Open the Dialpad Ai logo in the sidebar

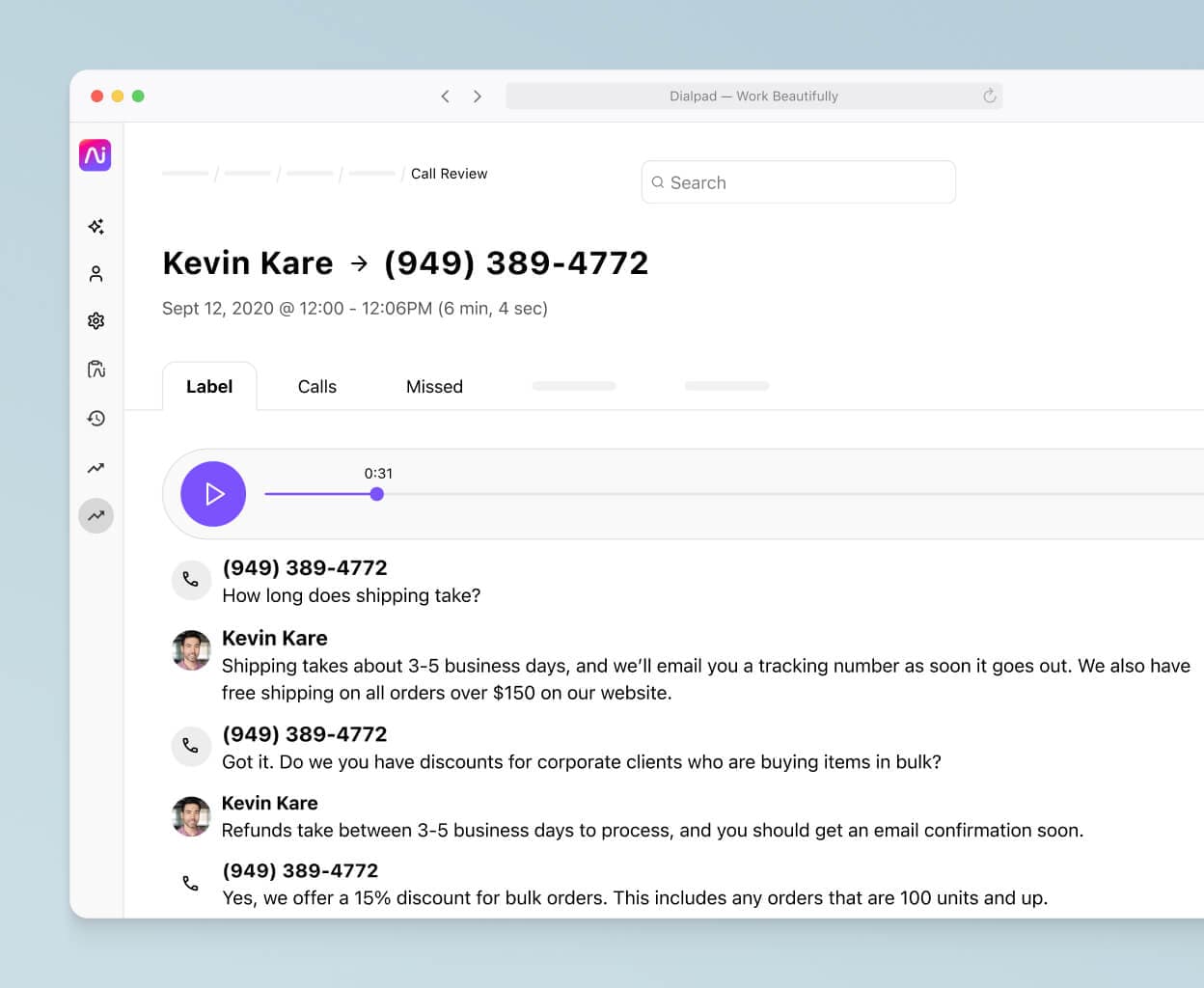[94, 154]
